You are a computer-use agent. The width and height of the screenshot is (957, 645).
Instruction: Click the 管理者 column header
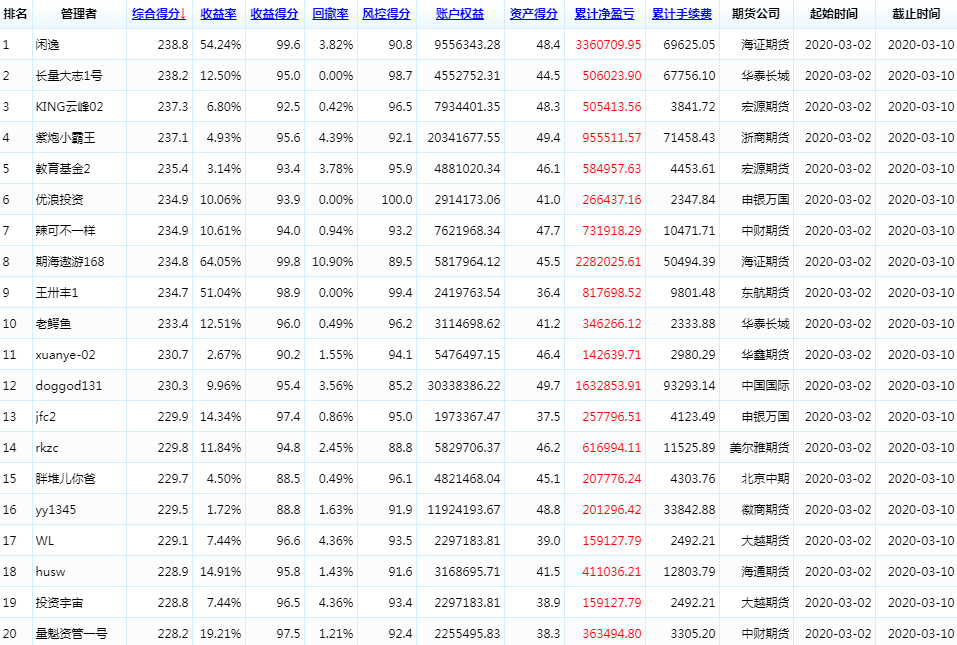tap(79, 14)
